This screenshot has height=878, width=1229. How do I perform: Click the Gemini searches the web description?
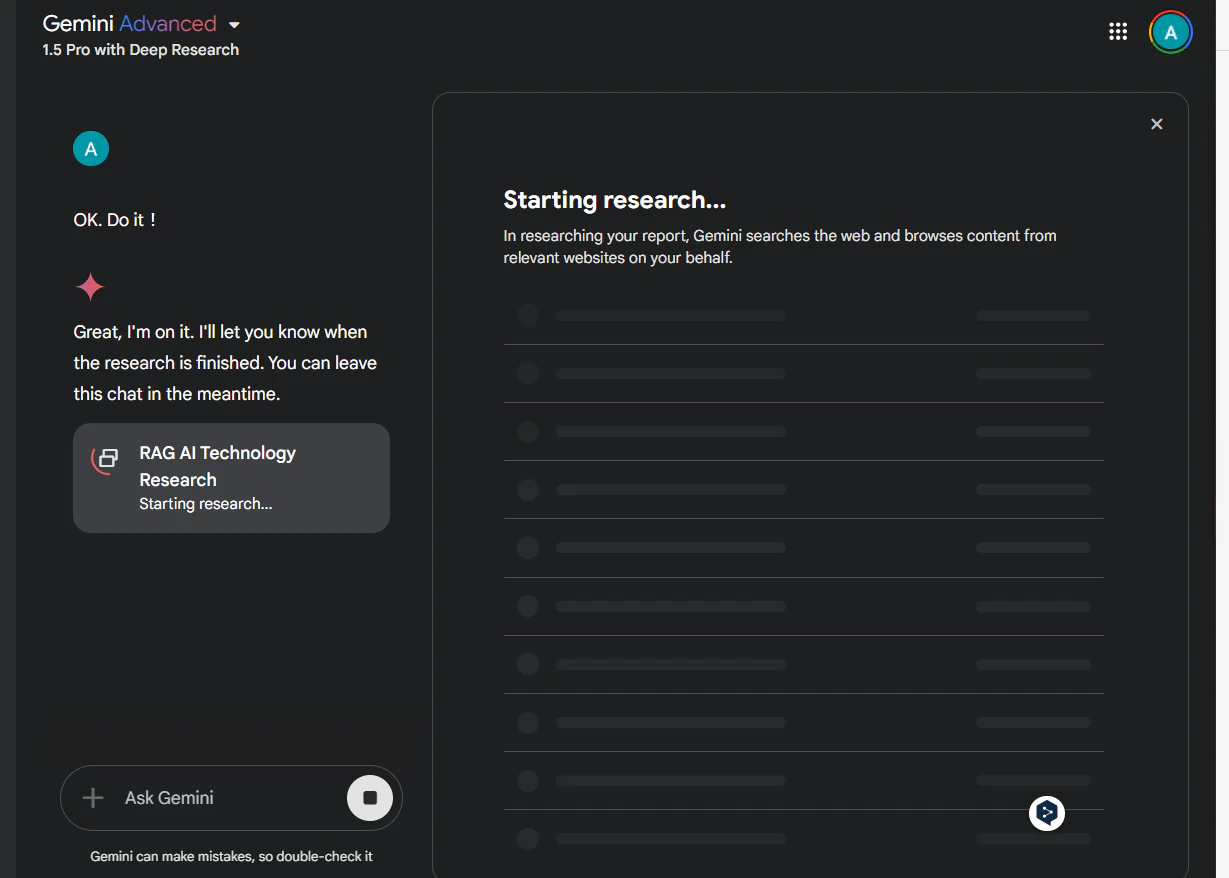(x=780, y=247)
